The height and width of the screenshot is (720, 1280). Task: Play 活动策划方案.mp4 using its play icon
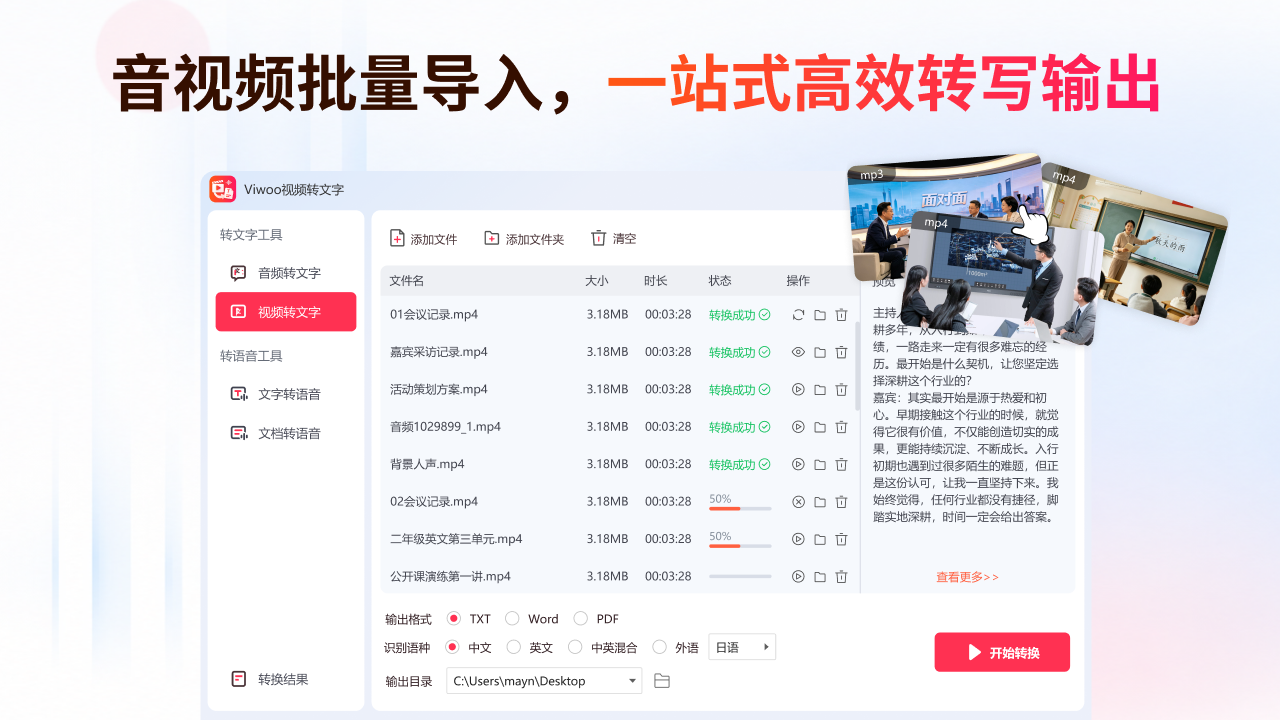pyautogui.click(x=798, y=390)
